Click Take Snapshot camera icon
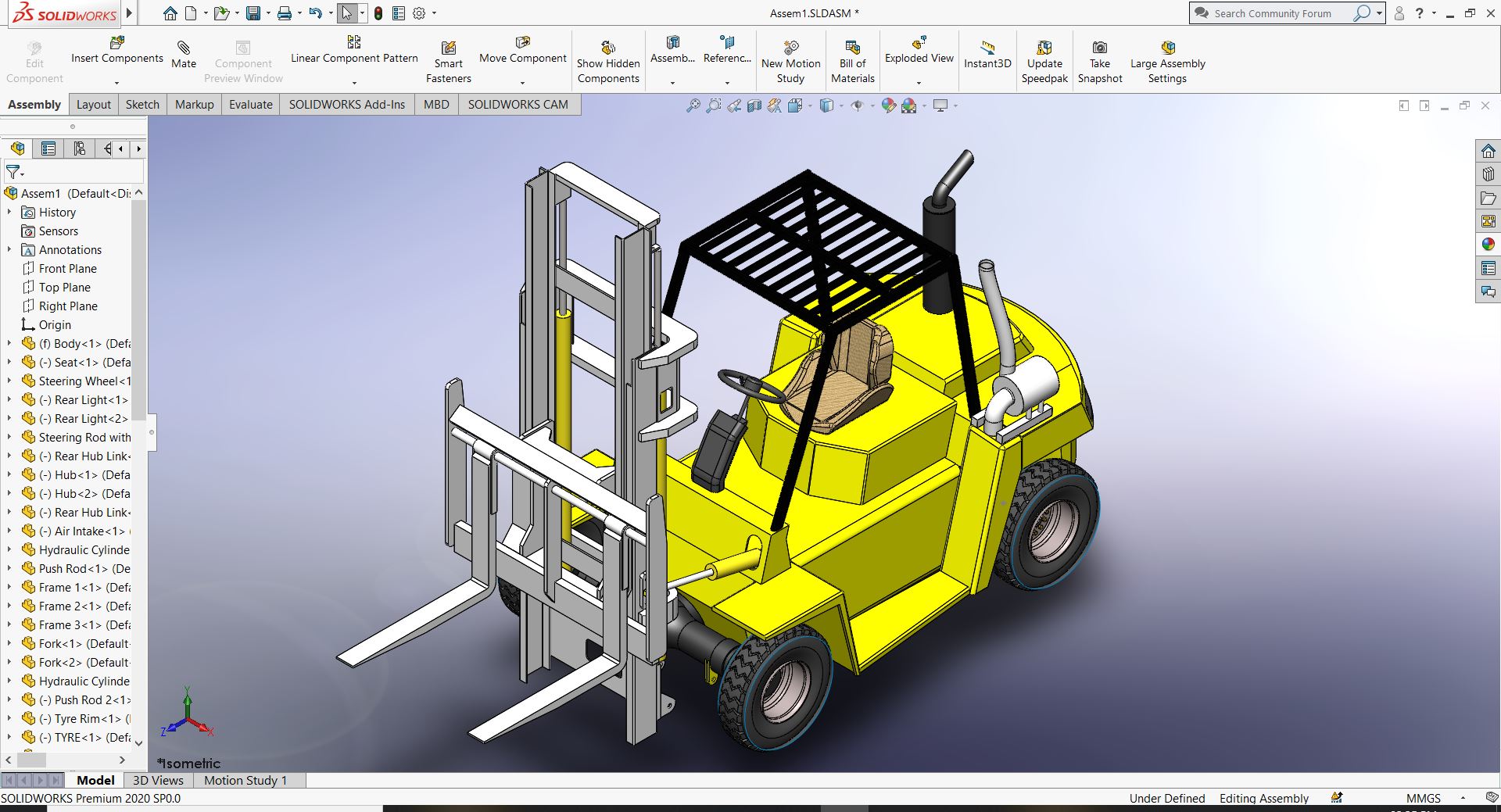The image size is (1501, 812). click(1099, 48)
